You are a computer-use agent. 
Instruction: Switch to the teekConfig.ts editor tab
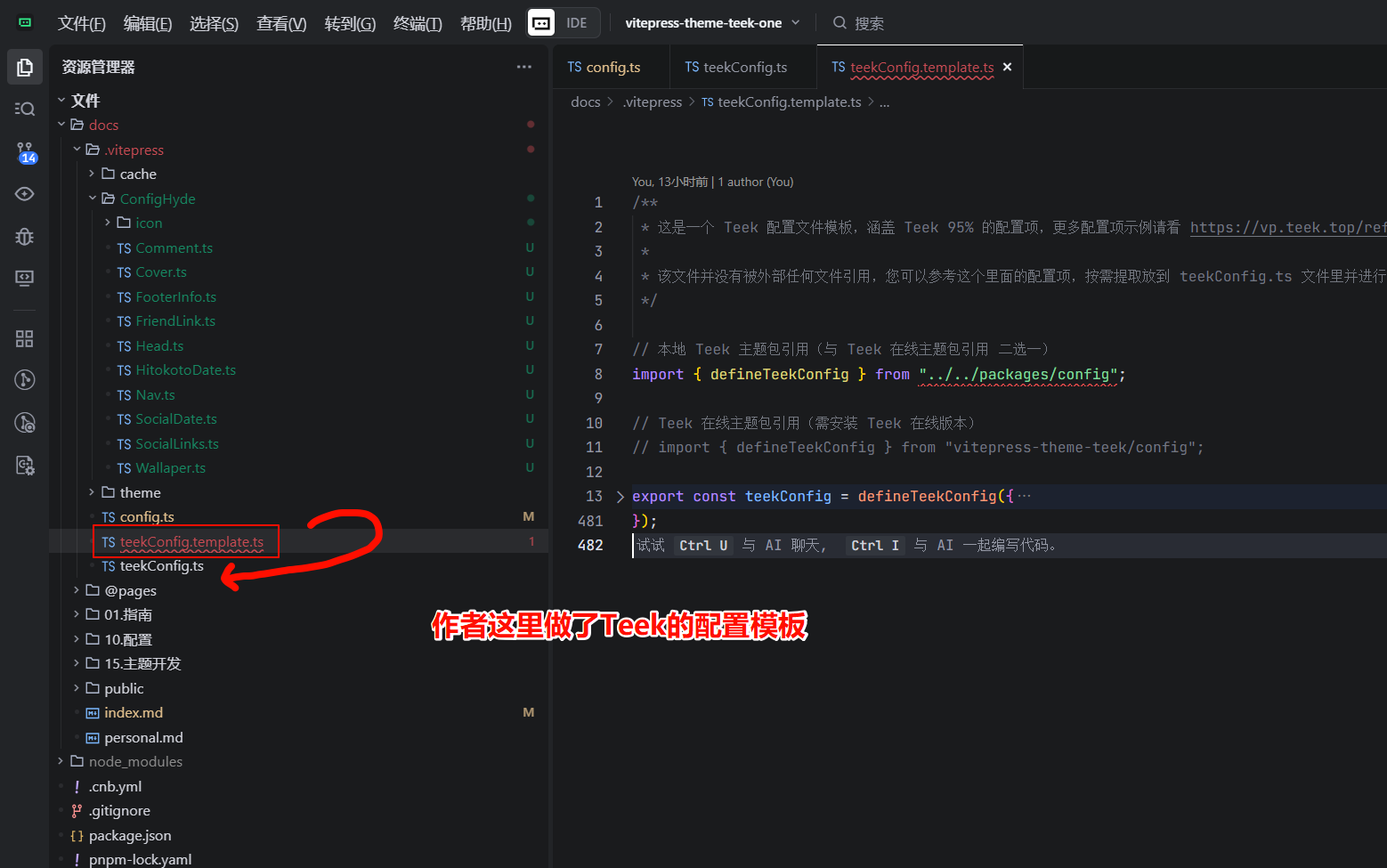pos(736,67)
